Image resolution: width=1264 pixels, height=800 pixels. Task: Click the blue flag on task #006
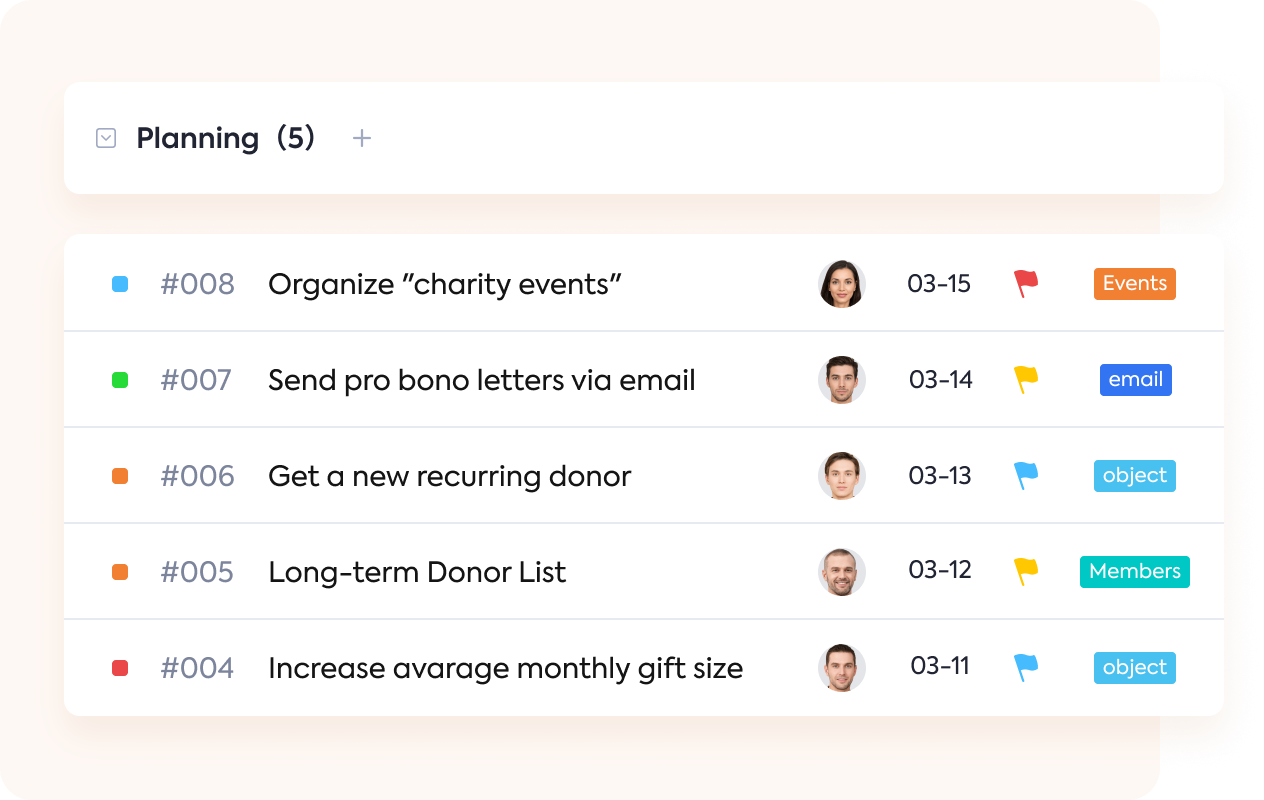(1026, 476)
